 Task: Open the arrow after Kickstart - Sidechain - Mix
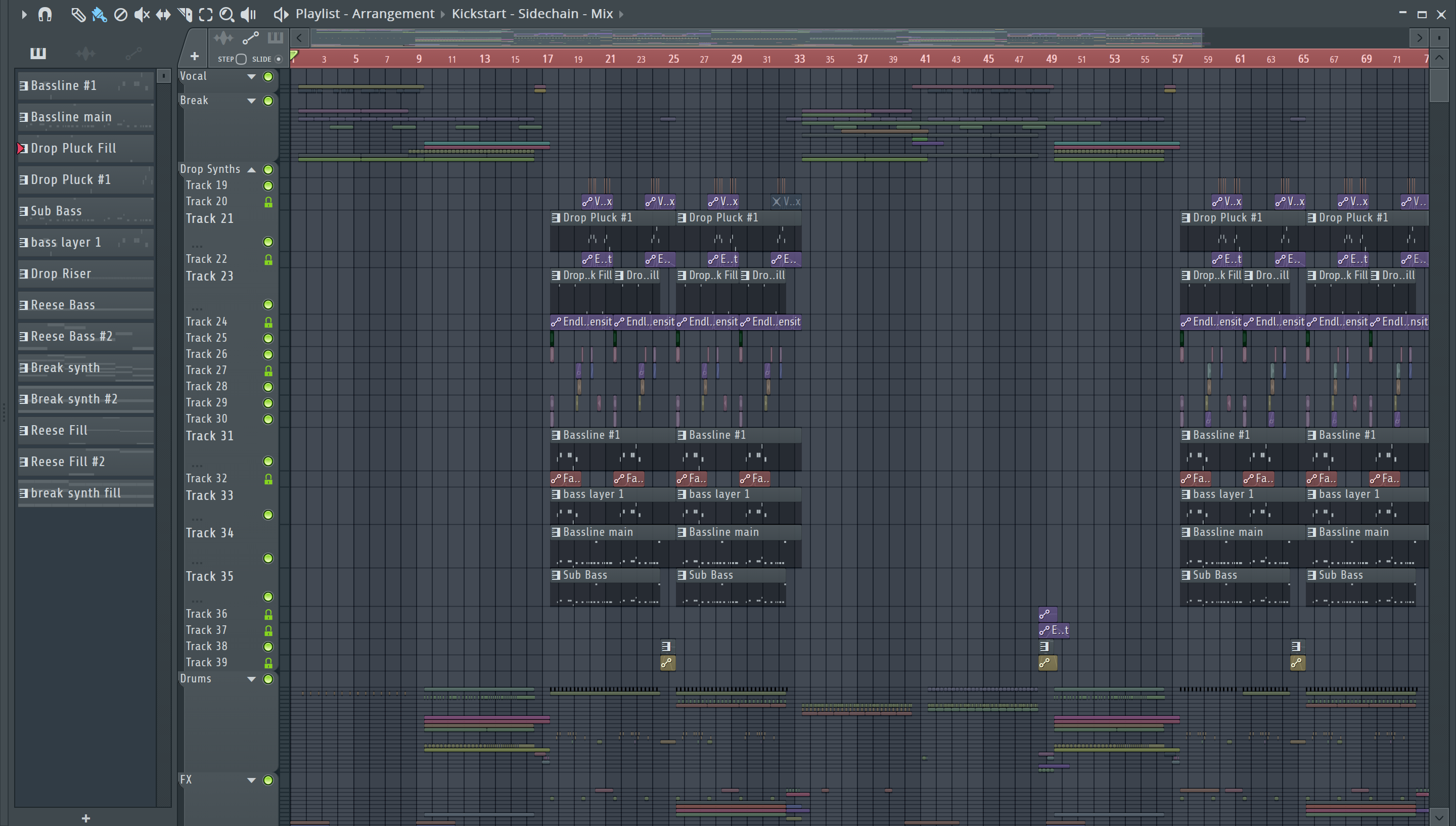[621, 14]
